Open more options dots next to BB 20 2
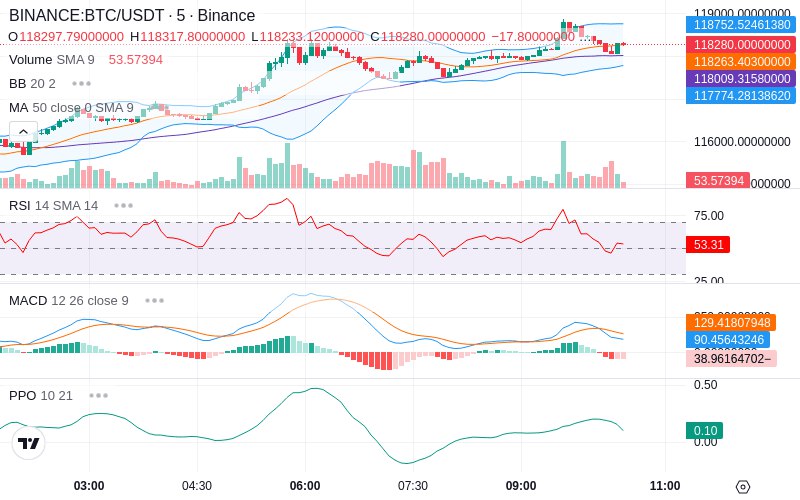Viewport: 800px width, 500px height. [82, 83]
